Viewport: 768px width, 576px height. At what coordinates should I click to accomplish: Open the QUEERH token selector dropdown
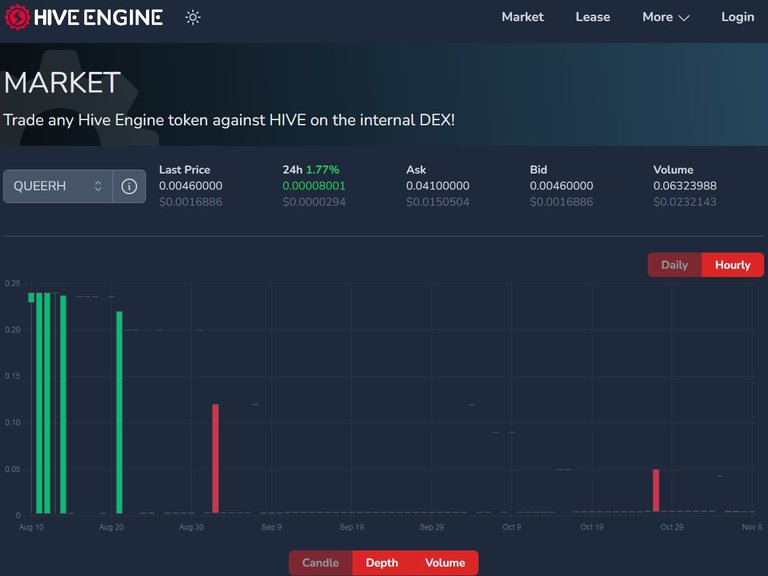point(58,186)
